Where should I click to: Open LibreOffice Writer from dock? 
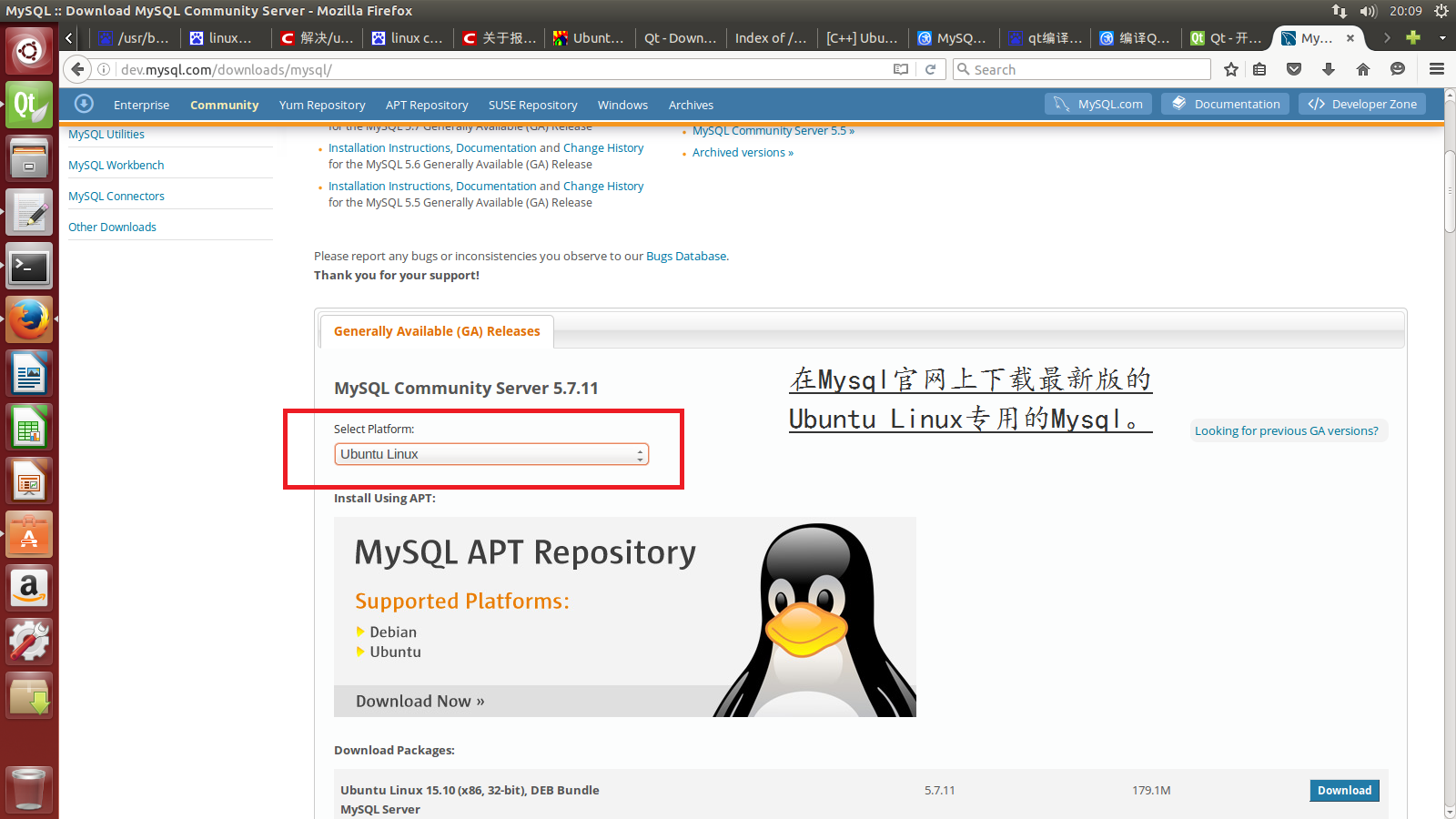point(29,374)
